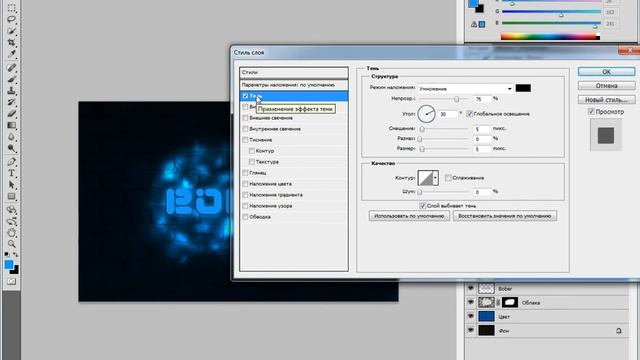Viewport: 640px width, 360px height.
Task: Select the Zoom magnifier tool
Action: pos(11,244)
